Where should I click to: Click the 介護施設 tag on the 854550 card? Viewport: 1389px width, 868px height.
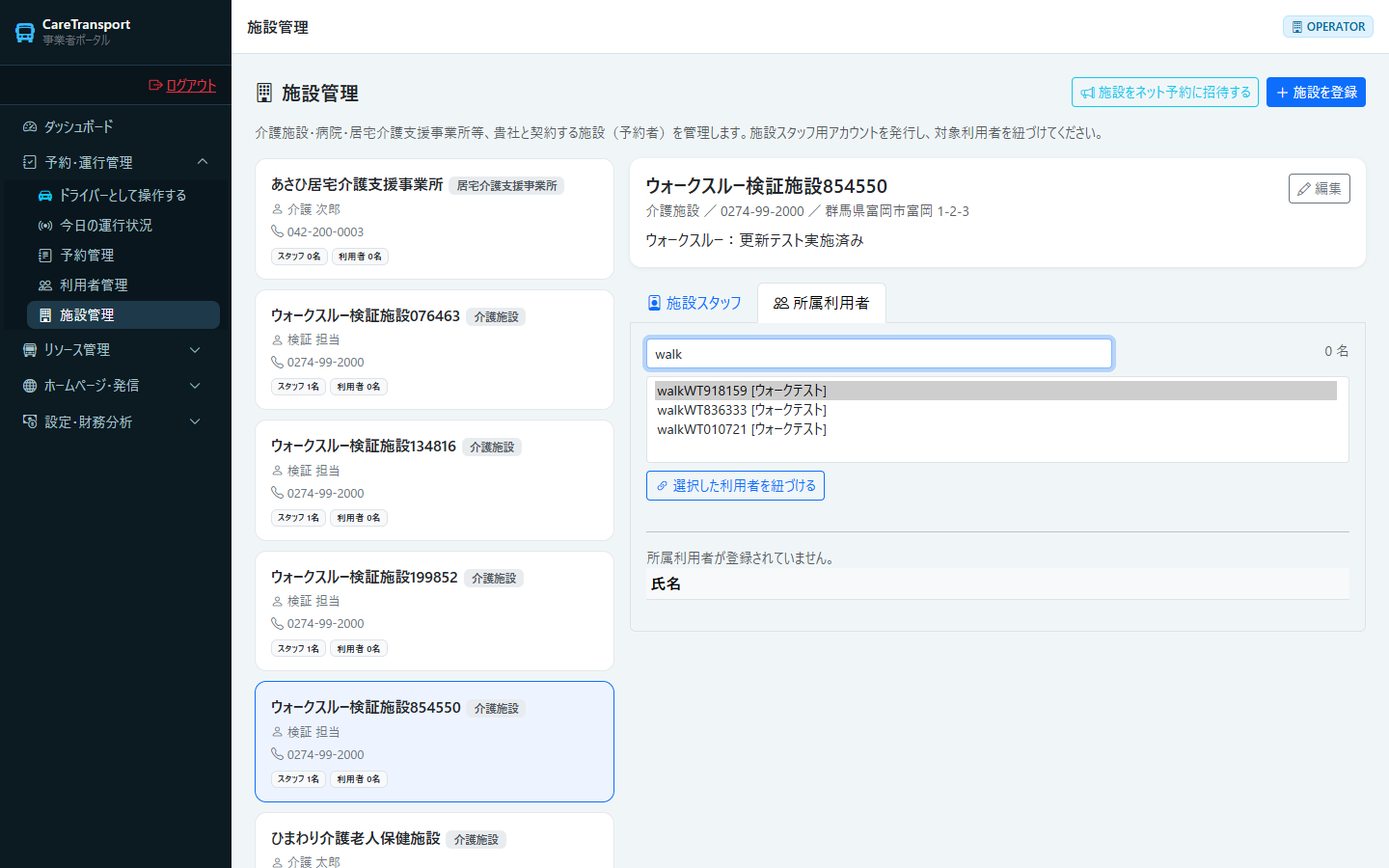pos(497,708)
